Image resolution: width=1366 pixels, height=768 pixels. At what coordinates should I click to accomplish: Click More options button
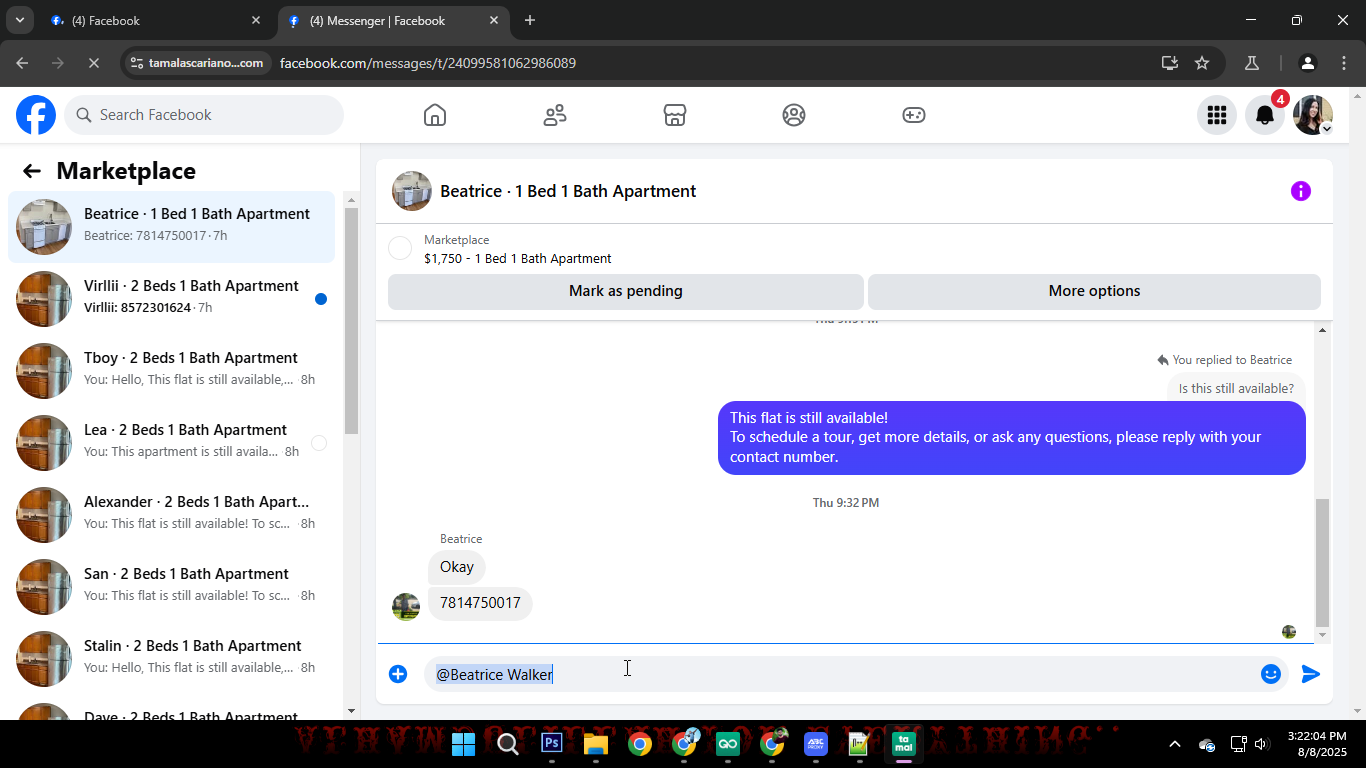pos(1094,291)
